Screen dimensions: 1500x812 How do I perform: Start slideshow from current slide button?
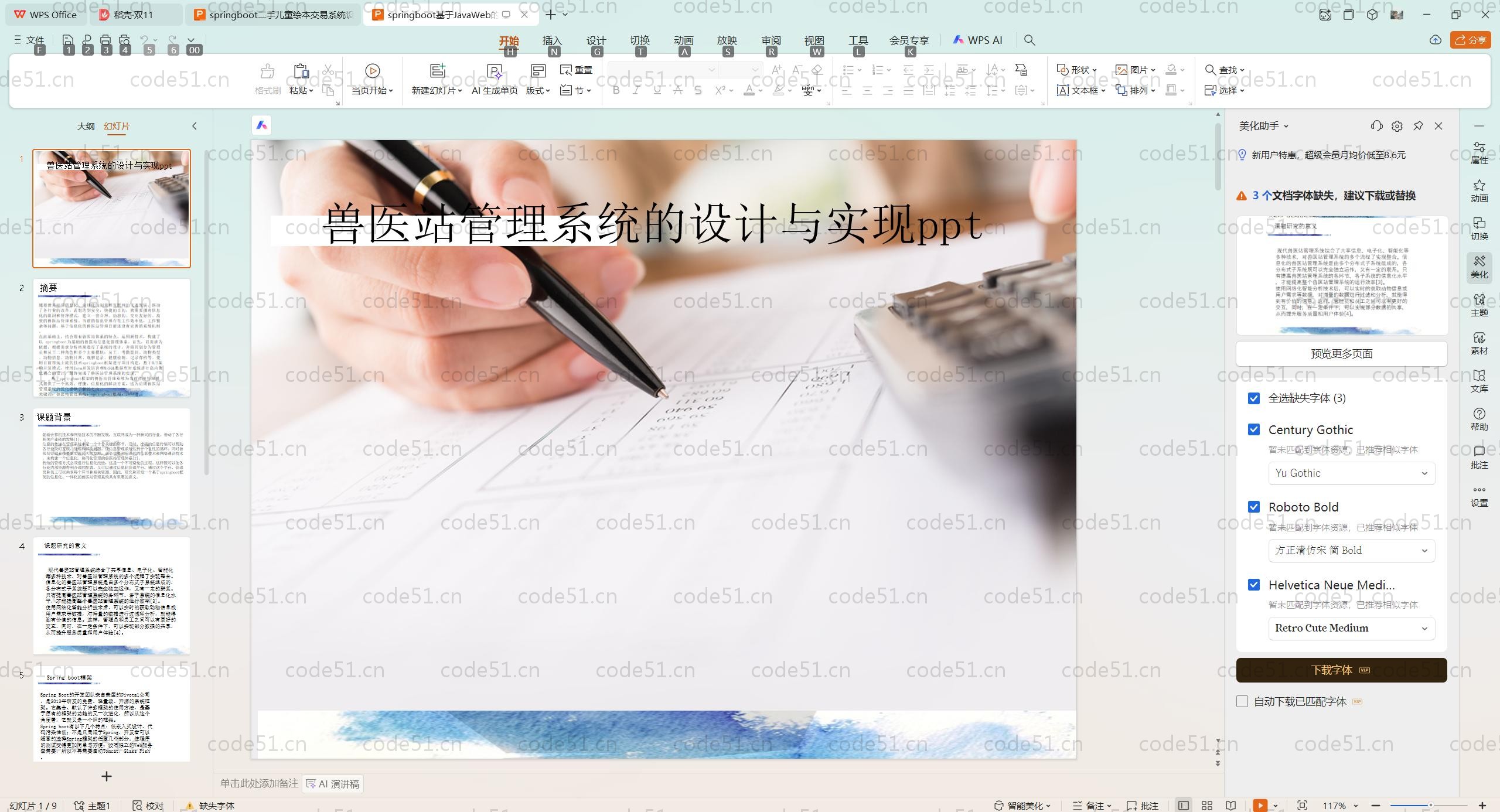point(372,71)
